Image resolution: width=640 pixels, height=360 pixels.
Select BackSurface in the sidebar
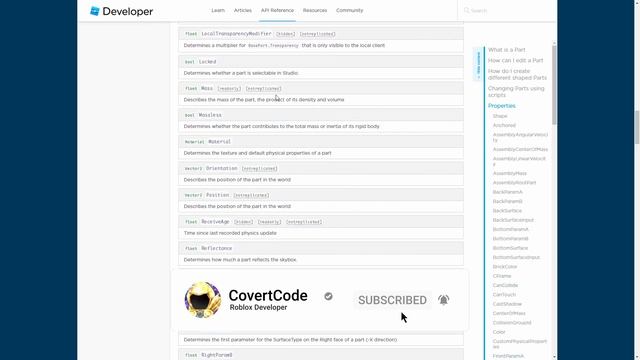507,211
